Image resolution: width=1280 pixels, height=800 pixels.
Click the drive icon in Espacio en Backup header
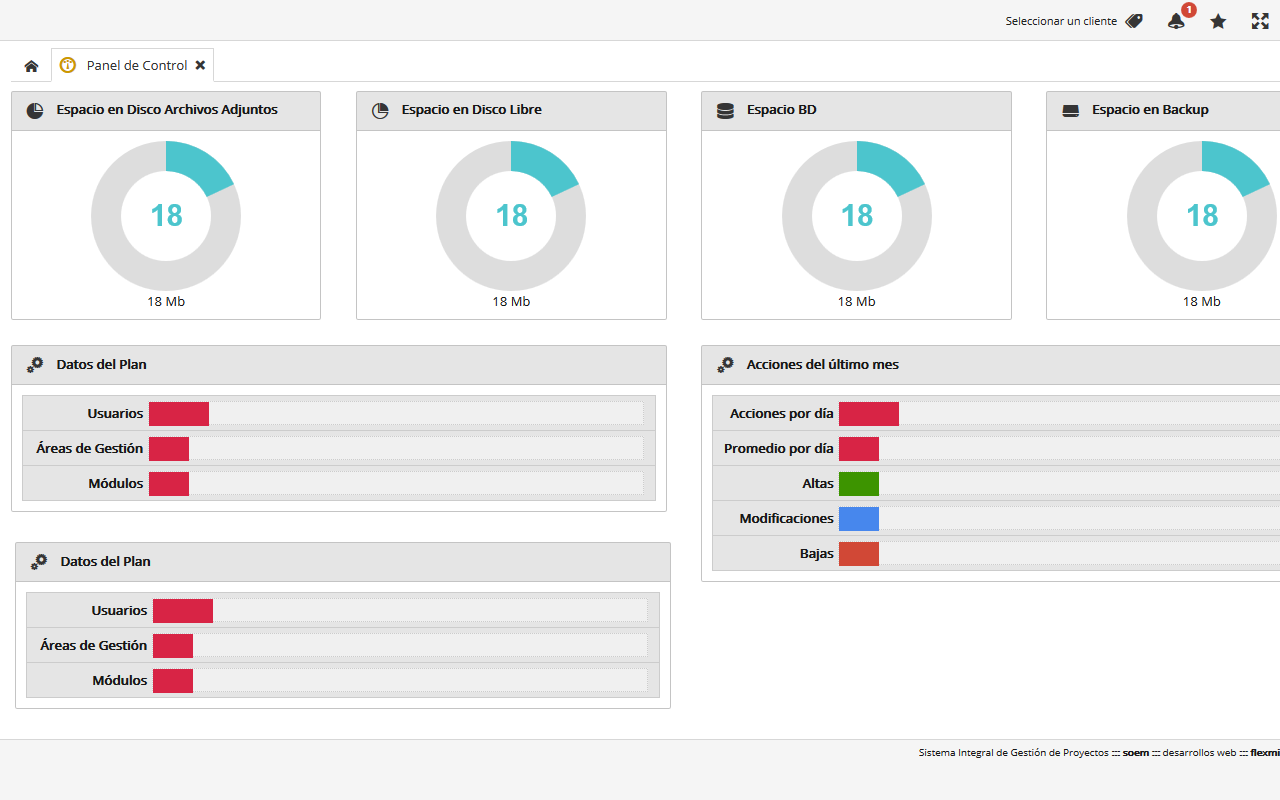click(1070, 110)
